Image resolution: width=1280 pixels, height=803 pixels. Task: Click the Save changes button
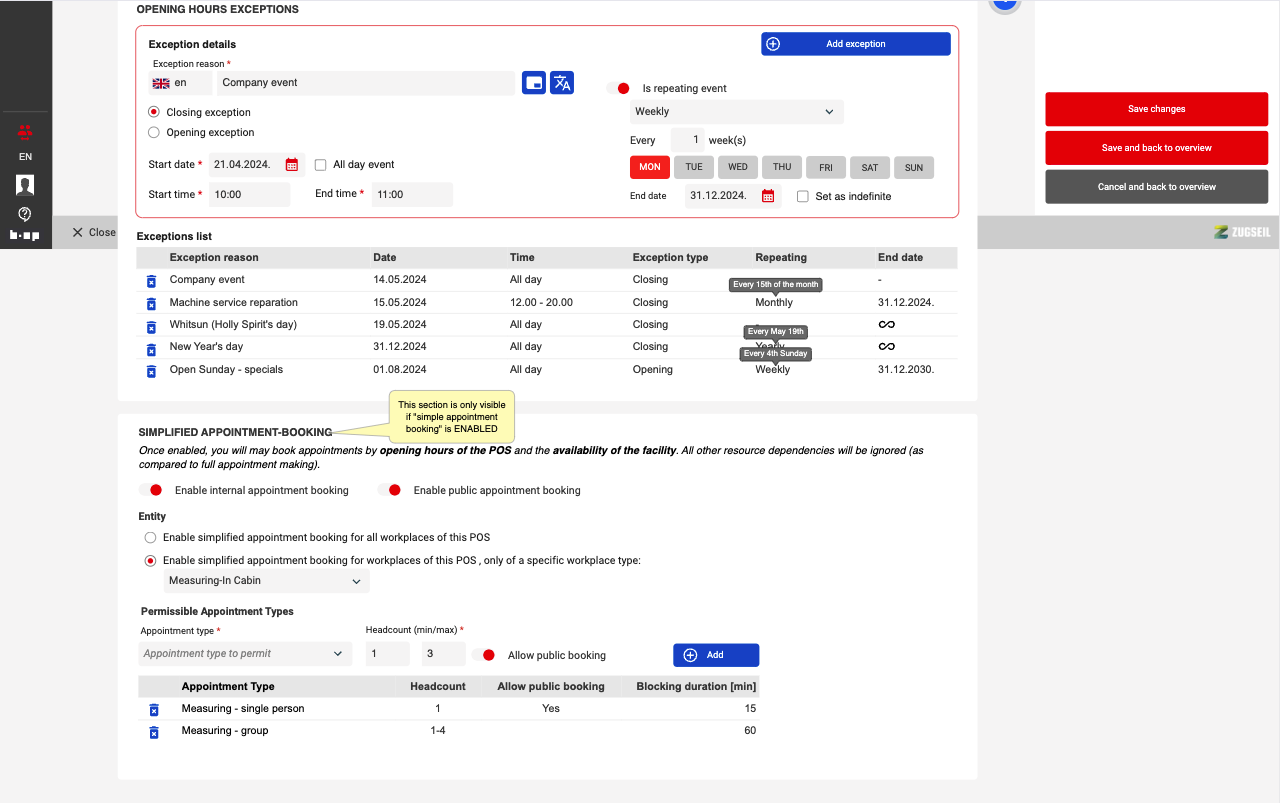[1156, 109]
